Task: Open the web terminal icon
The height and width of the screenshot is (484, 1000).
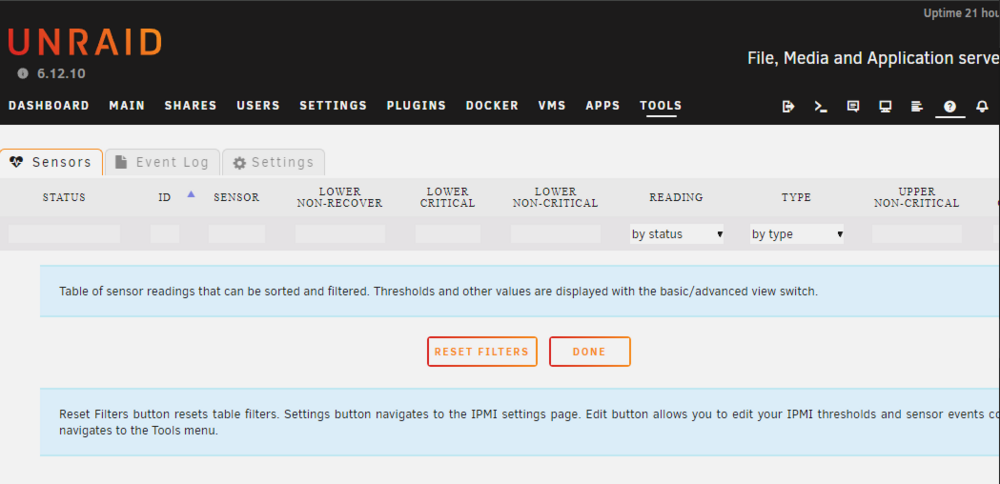Action: 821,106
